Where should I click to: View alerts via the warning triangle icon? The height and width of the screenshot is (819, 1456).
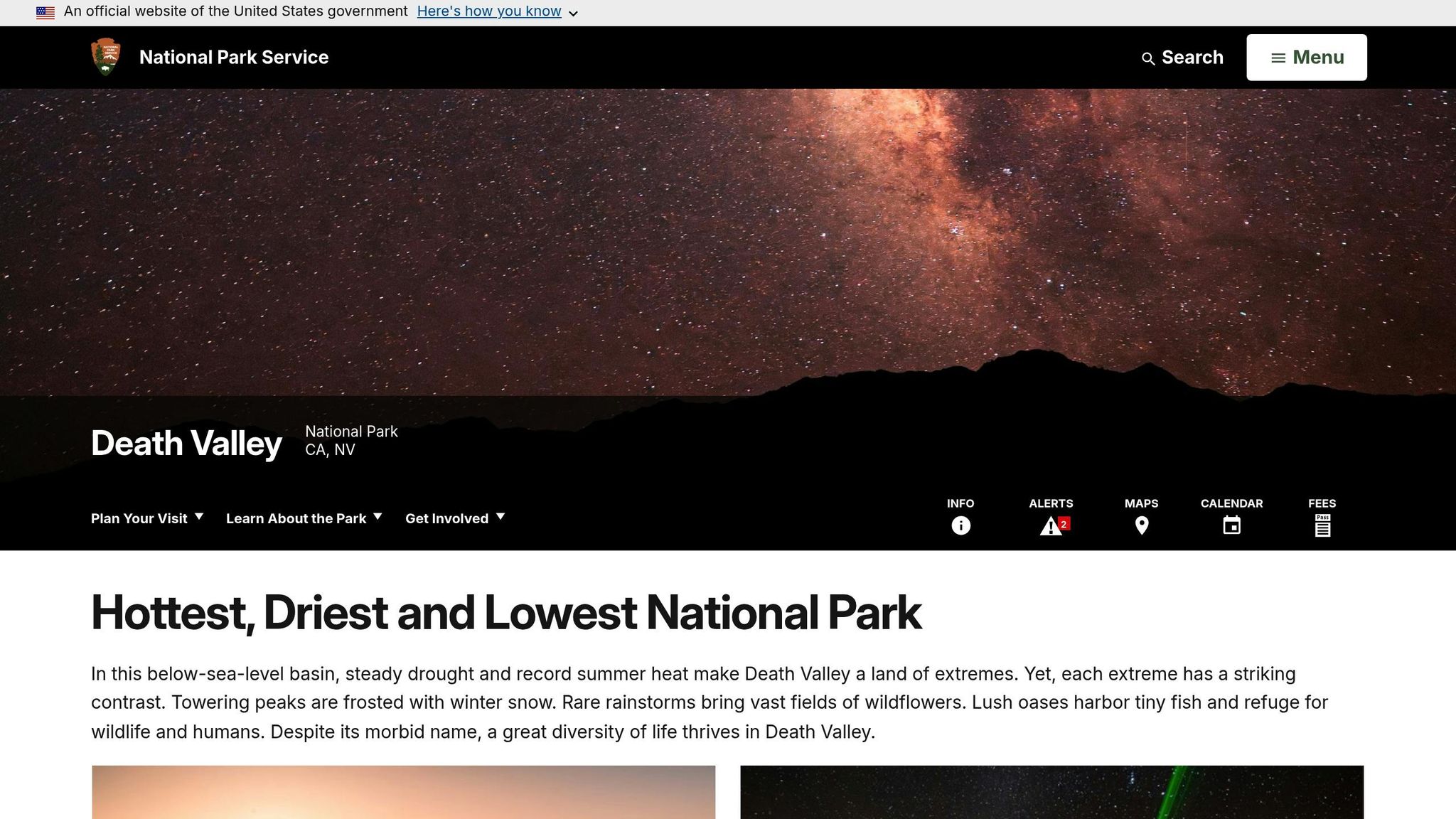pos(1051,526)
